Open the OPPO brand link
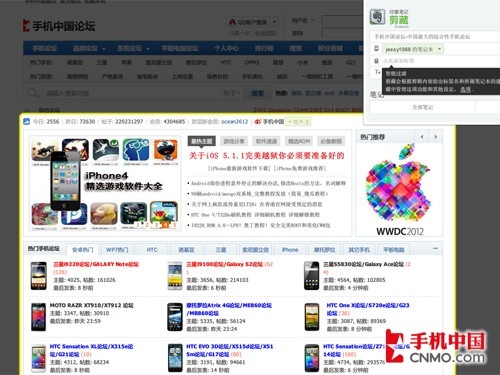 [x=252, y=62]
